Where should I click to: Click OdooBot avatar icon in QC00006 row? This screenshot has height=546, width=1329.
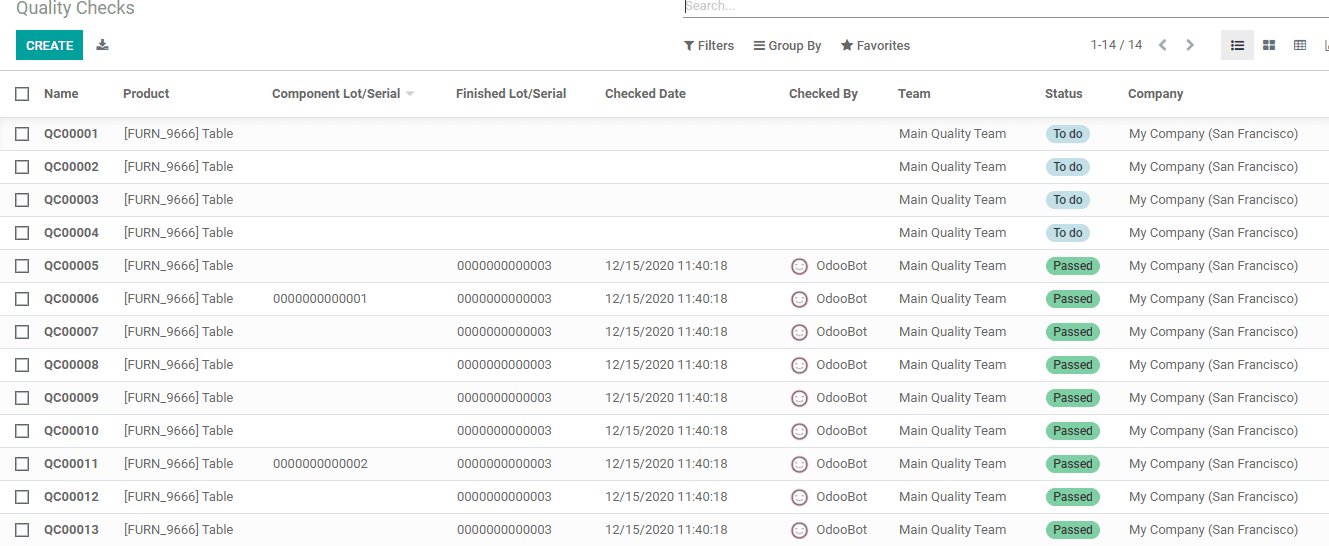coord(799,300)
